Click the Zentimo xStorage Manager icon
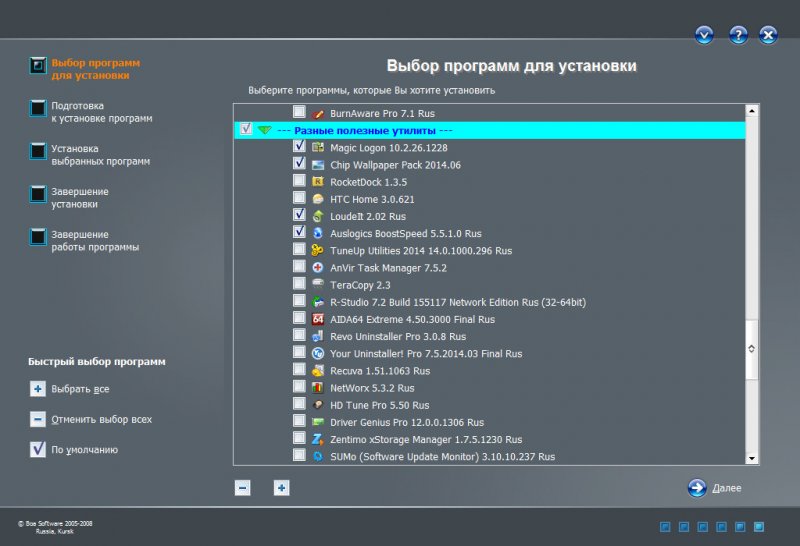The image size is (800, 546). 318,439
